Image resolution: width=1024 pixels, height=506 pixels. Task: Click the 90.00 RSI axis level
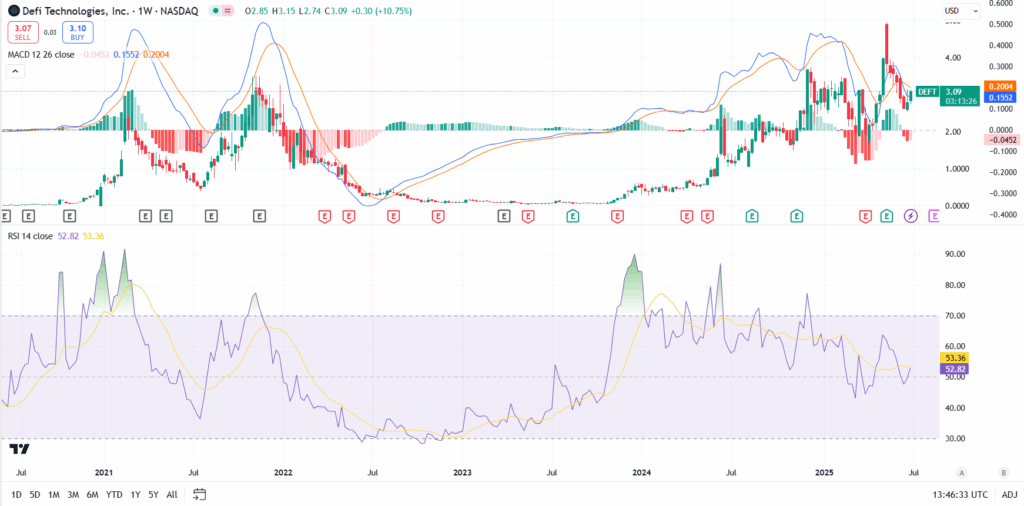tap(955, 255)
